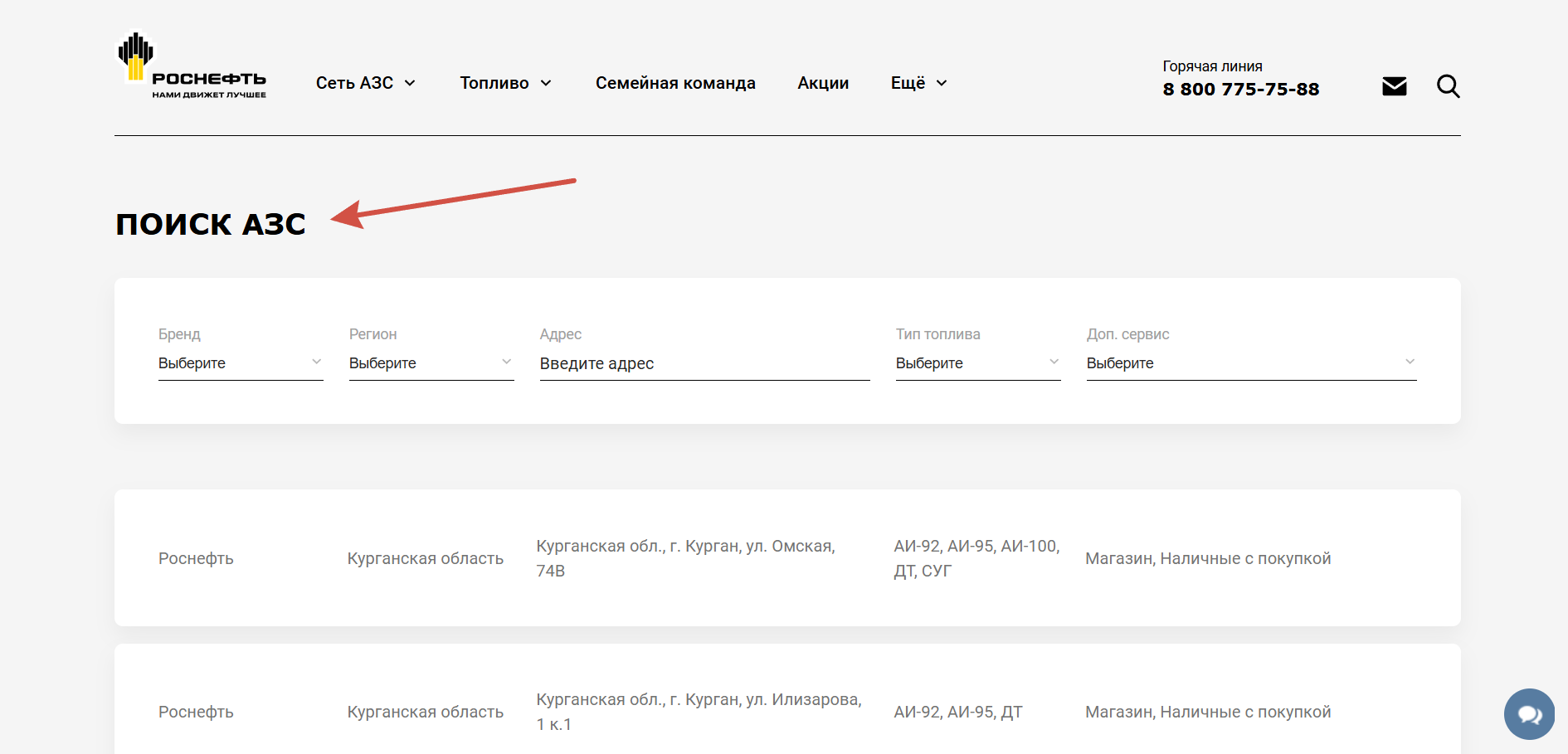Click the magnifying glass search icon
1568x754 pixels.
pyautogui.click(x=1449, y=86)
